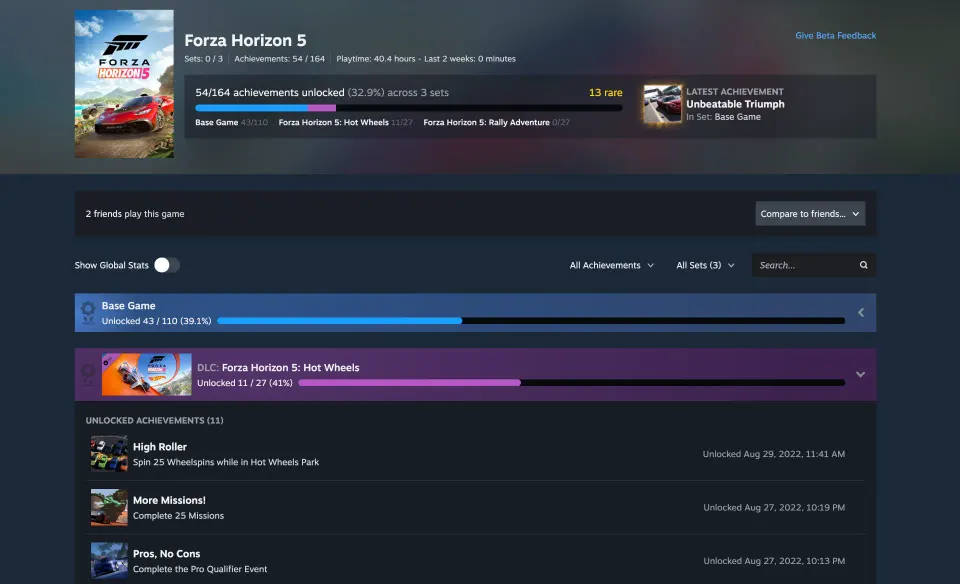Open the All Sets (3) dropdown
960x584 pixels.
pyautogui.click(x=705, y=265)
